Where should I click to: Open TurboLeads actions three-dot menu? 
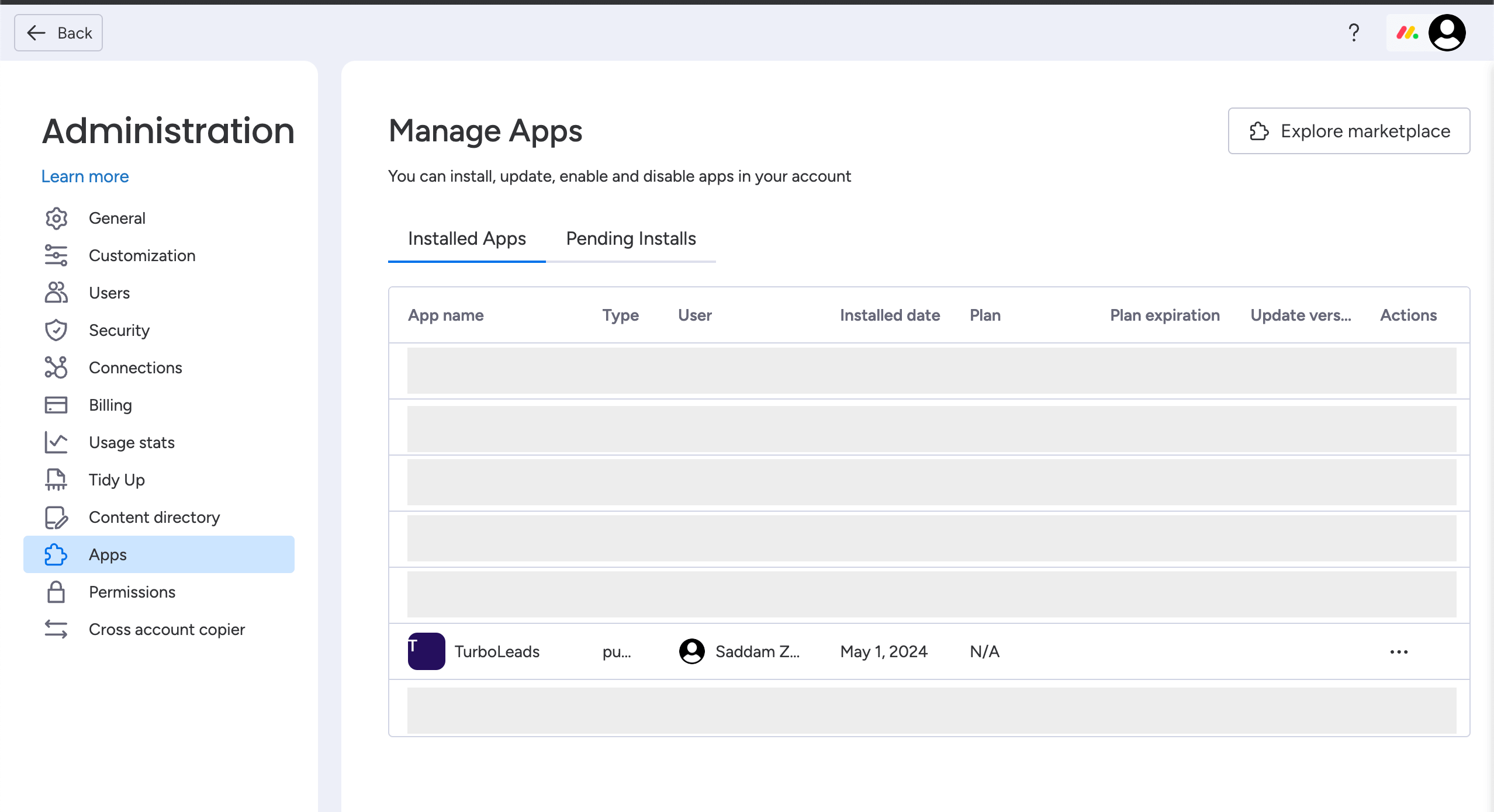(x=1399, y=652)
